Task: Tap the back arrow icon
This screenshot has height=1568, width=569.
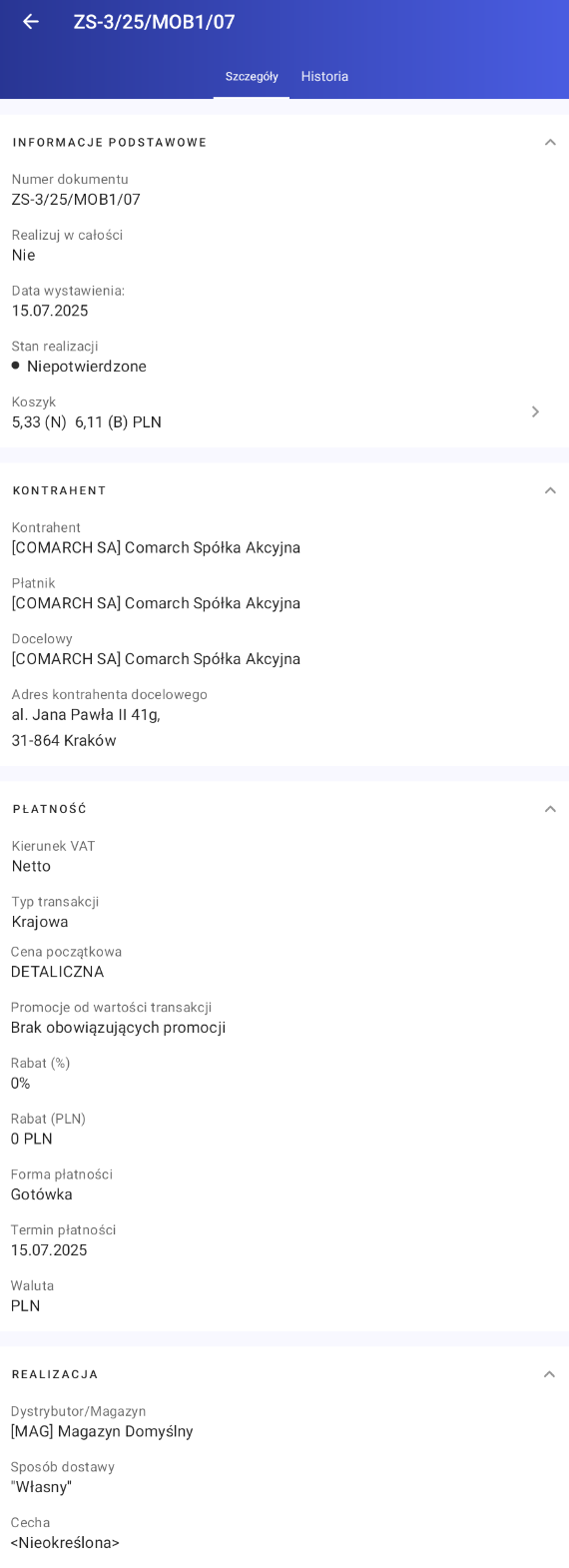Action: (31, 22)
